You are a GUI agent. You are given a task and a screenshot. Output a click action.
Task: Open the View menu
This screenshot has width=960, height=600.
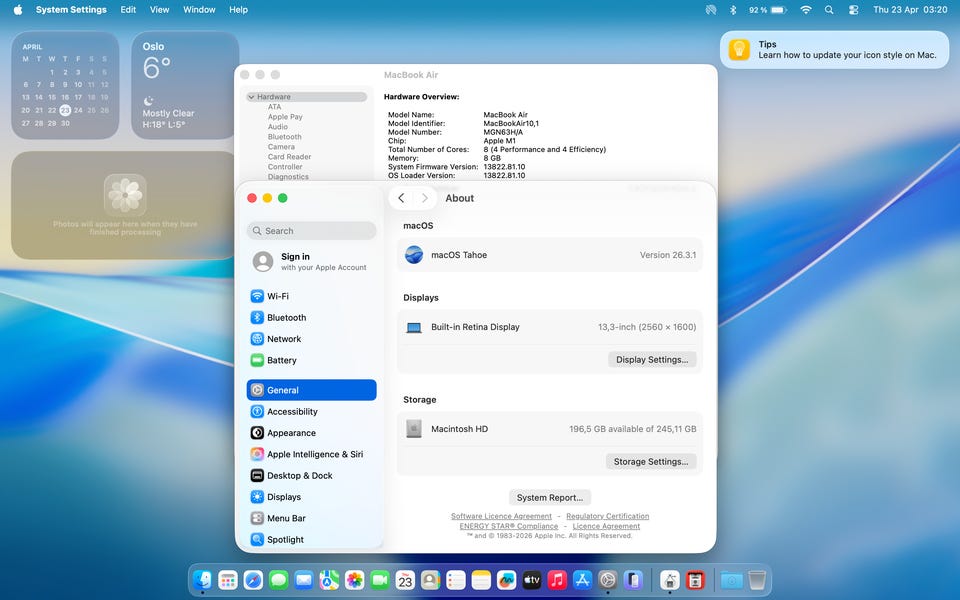click(x=159, y=10)
